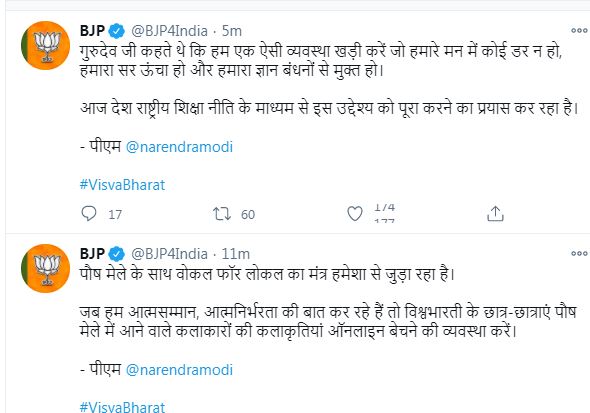This screenshot has height=413, width=590.
Task: Open more options on the 5m tweet
Action: tap(579, 30)
